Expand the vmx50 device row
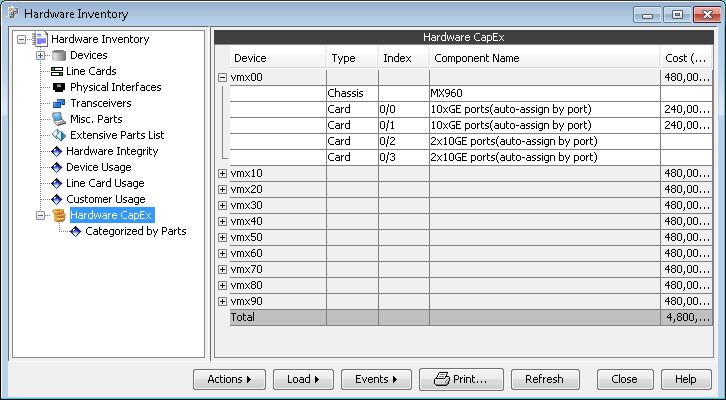The width and height of the screenshot is (726, 400). click(222, 237)
